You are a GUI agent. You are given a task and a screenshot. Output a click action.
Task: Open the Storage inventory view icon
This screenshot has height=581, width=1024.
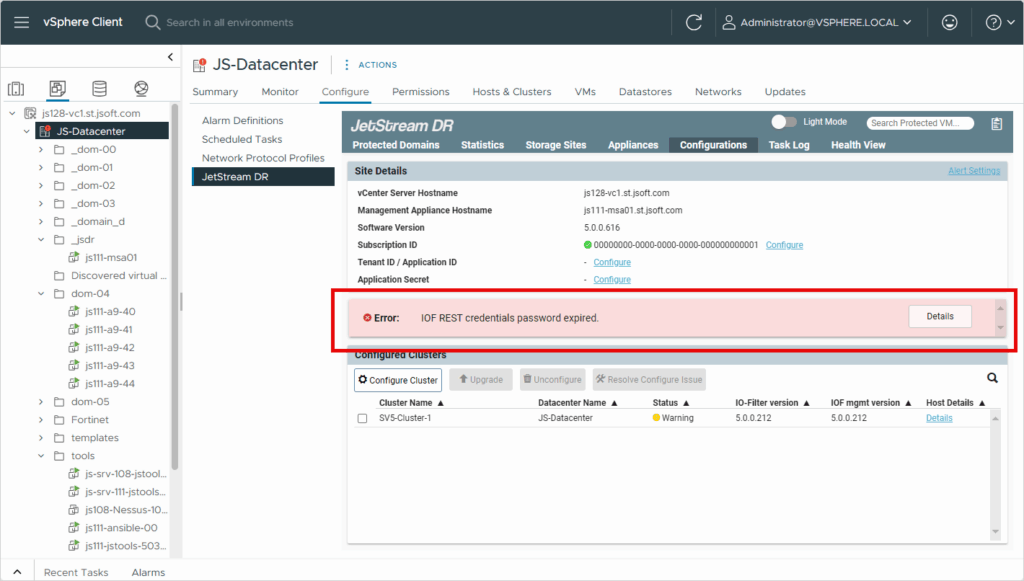99,89
